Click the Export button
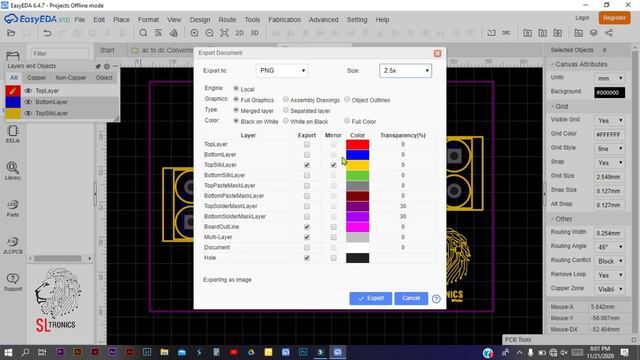Screen dimensions: 640x360 pos(371,298)
